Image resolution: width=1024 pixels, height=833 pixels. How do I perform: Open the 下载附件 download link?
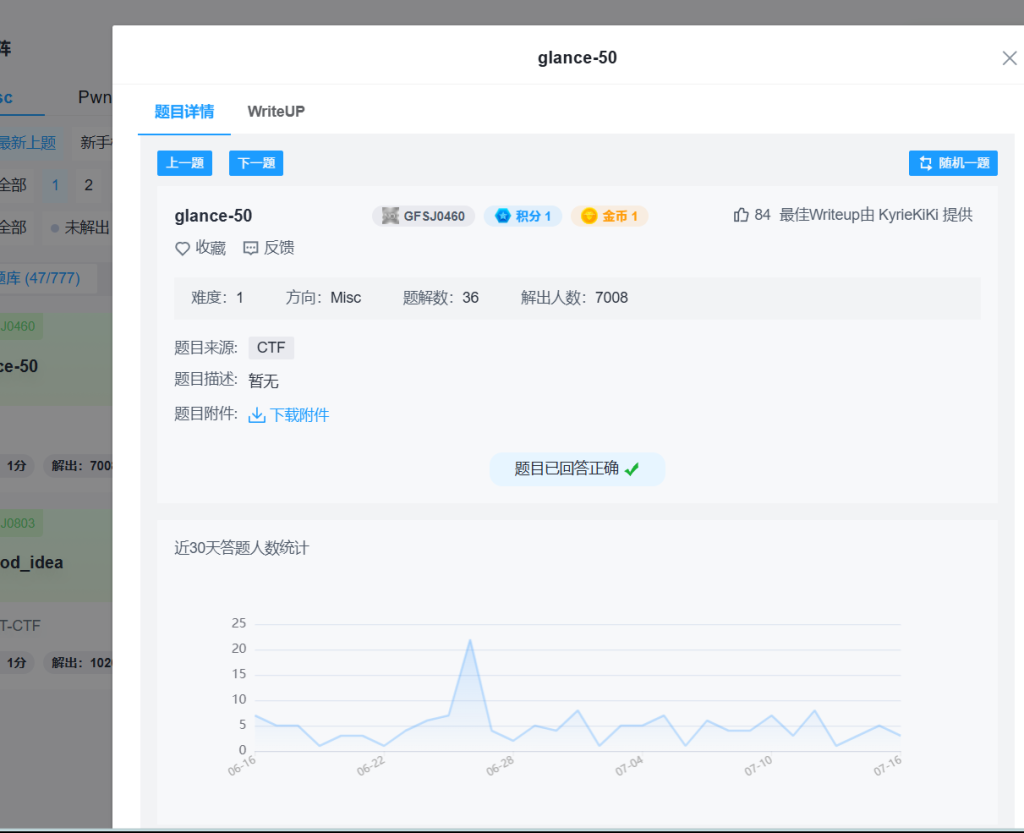299,415
